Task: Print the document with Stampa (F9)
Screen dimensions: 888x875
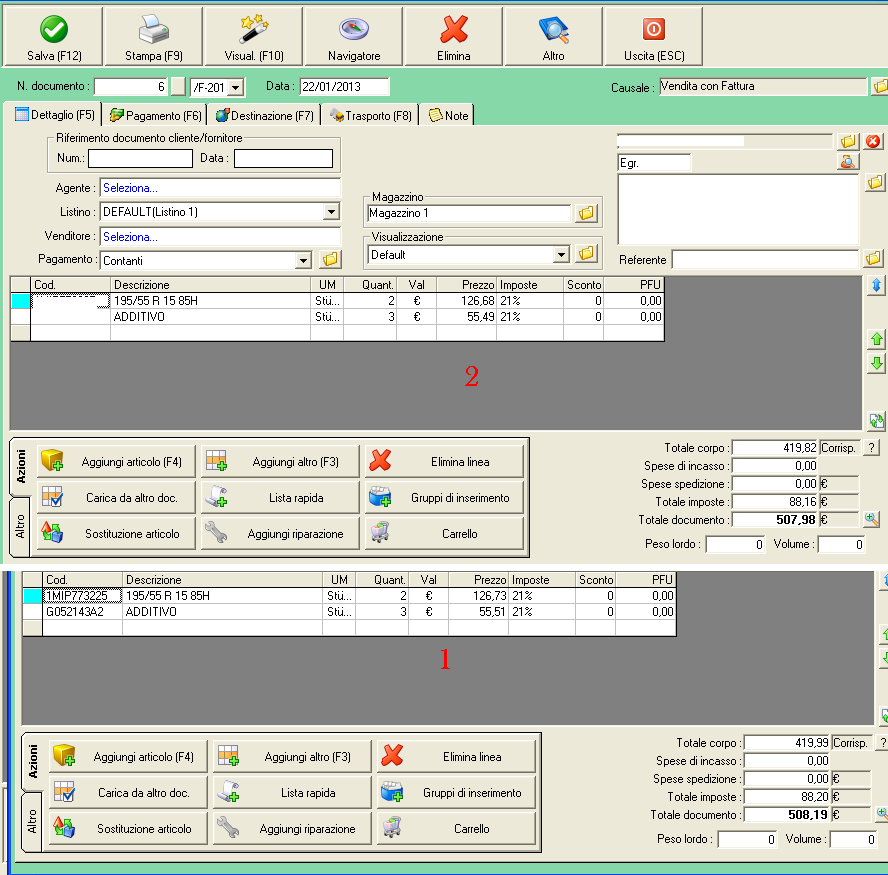Action: point(153,37)
